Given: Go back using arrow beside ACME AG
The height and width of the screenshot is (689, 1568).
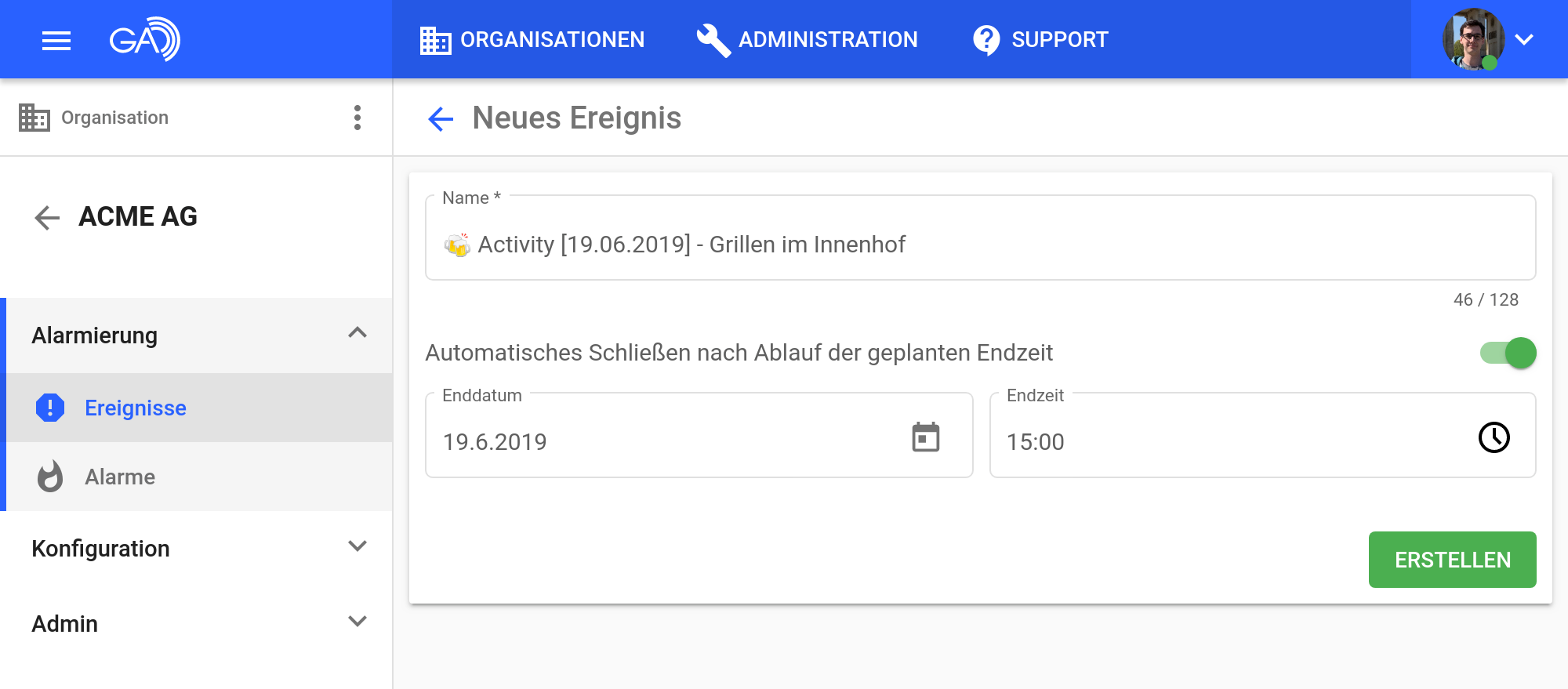Looking at the screenshot, I should tap(47, 217).
